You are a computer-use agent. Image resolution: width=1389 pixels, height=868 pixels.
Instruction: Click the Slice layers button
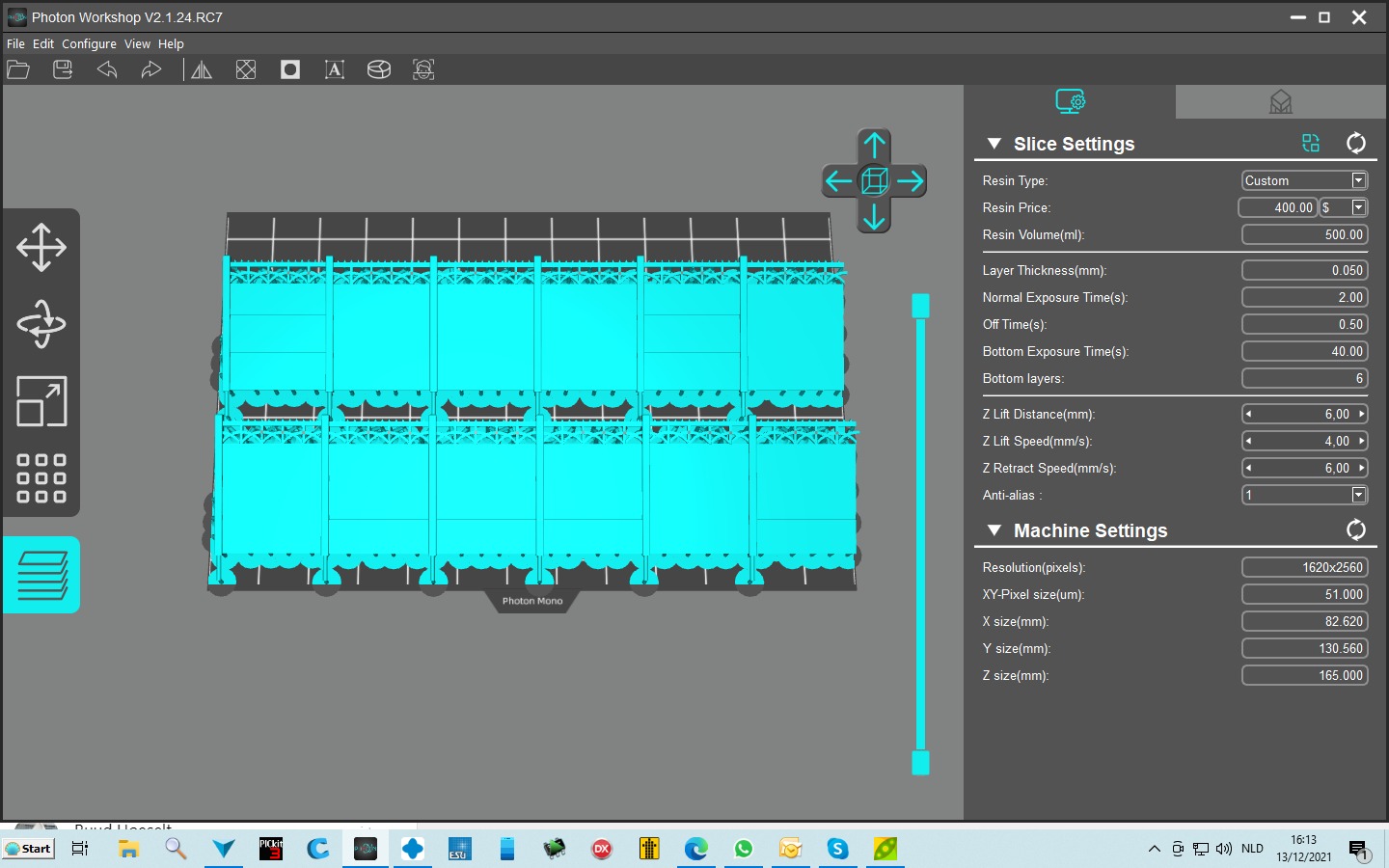click(x=41, y=575)
